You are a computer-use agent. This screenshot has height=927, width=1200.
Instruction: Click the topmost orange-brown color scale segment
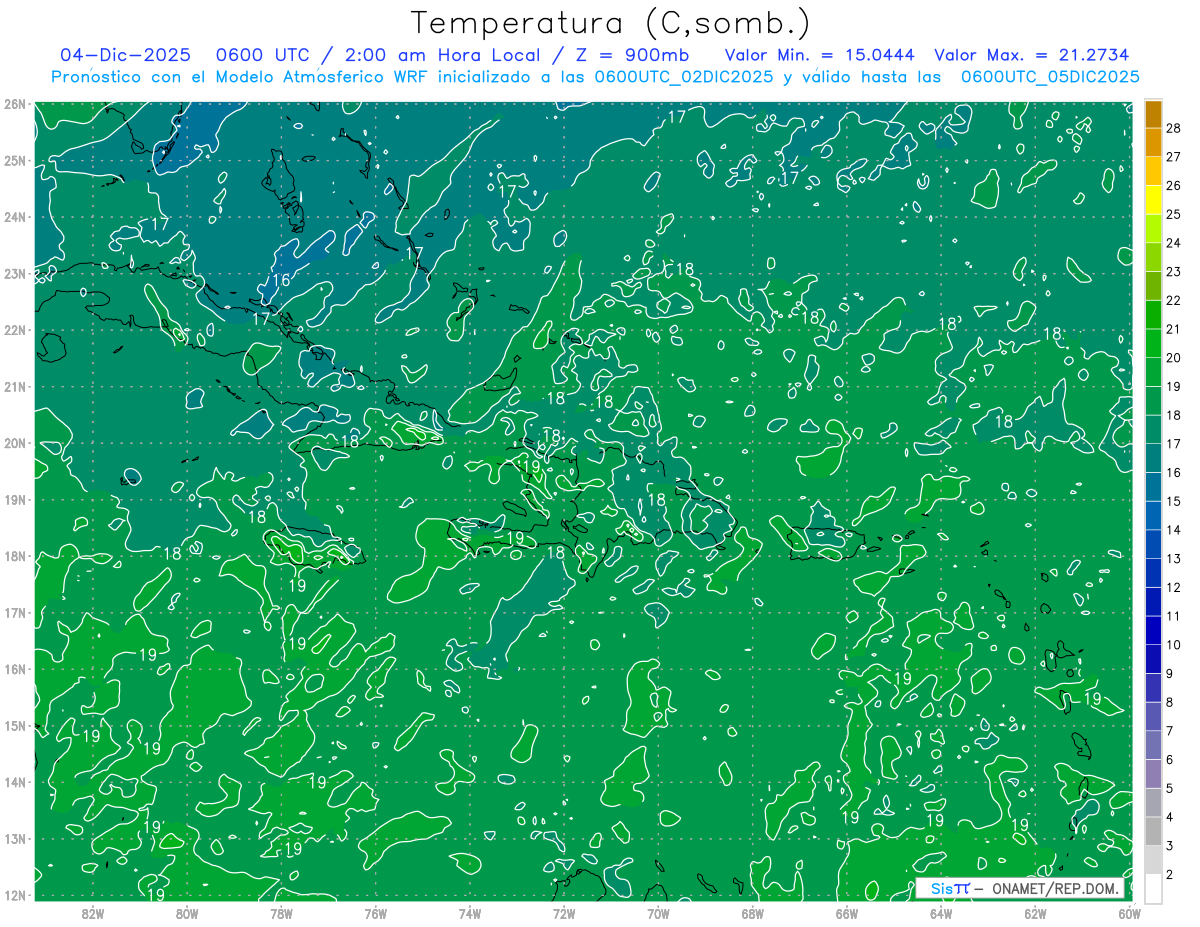click(1153, 114)
